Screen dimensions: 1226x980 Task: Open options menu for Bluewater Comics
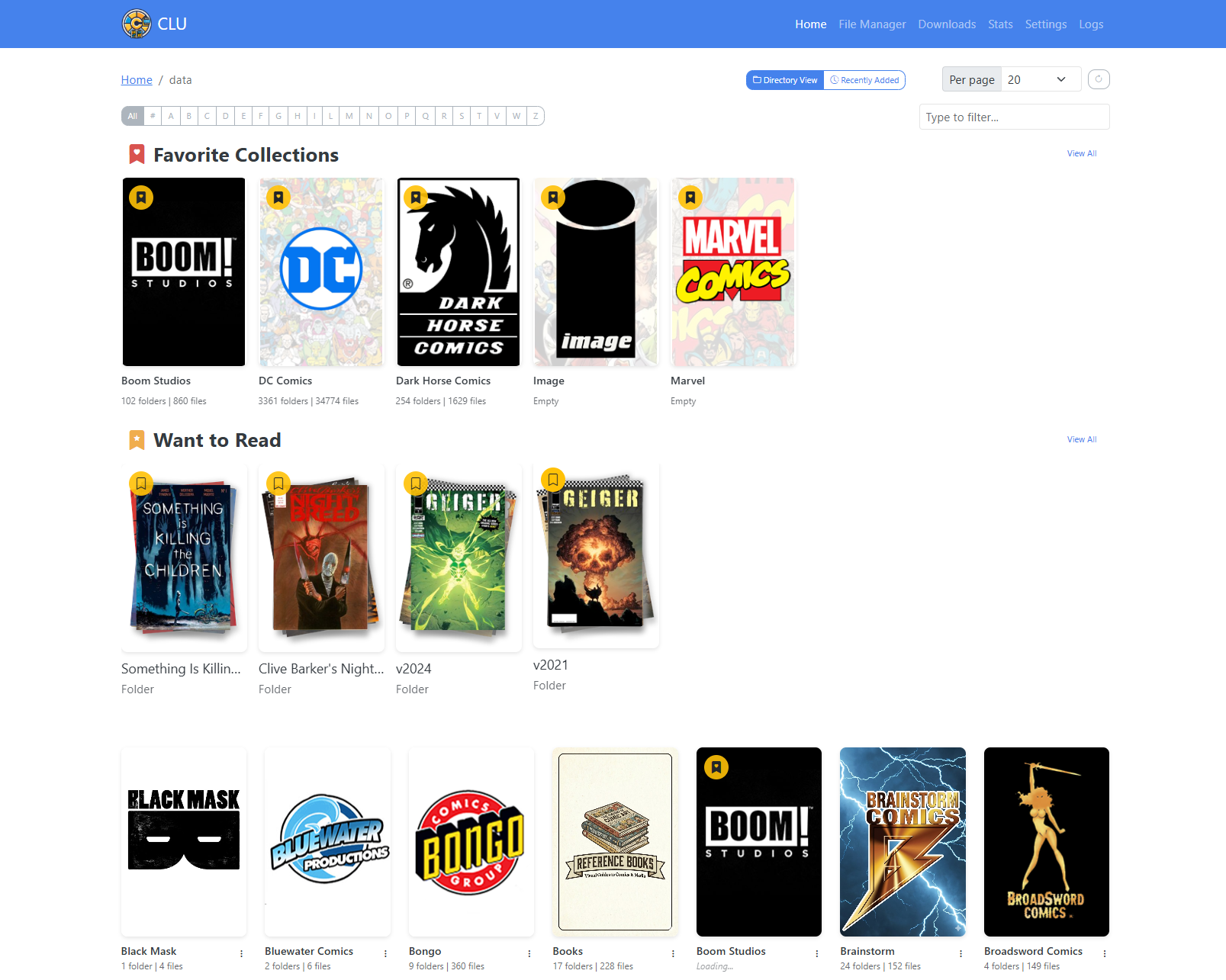coord(385,953)
